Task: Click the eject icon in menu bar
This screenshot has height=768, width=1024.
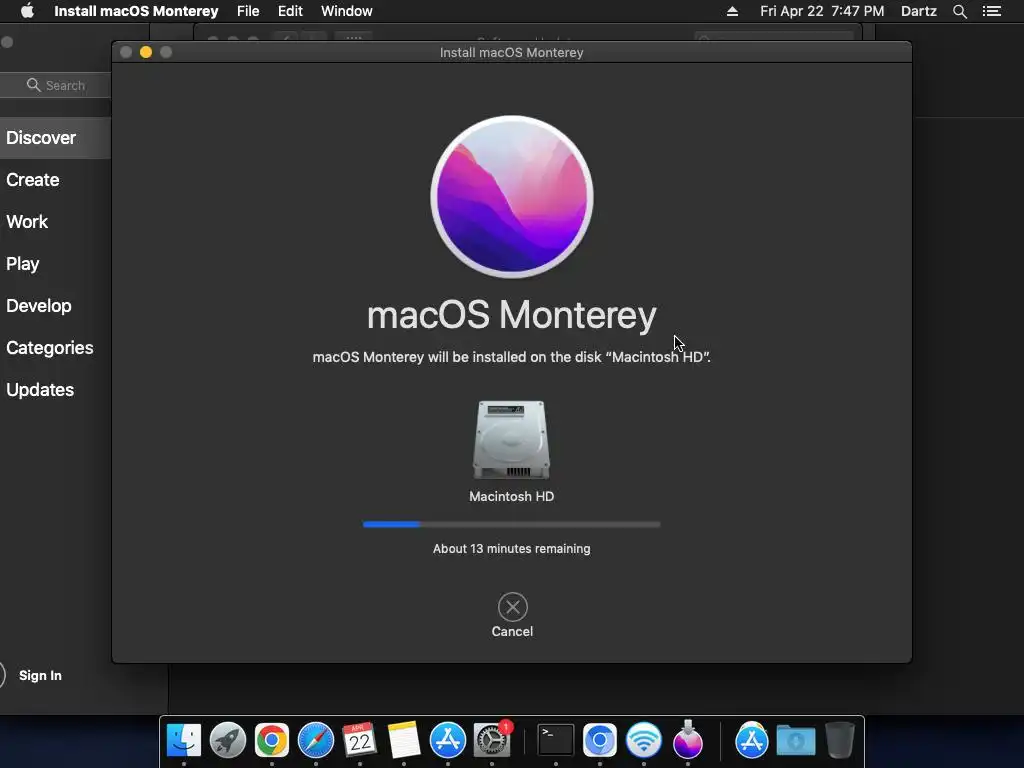Action: pyautogui.click(x=732, y=11)
